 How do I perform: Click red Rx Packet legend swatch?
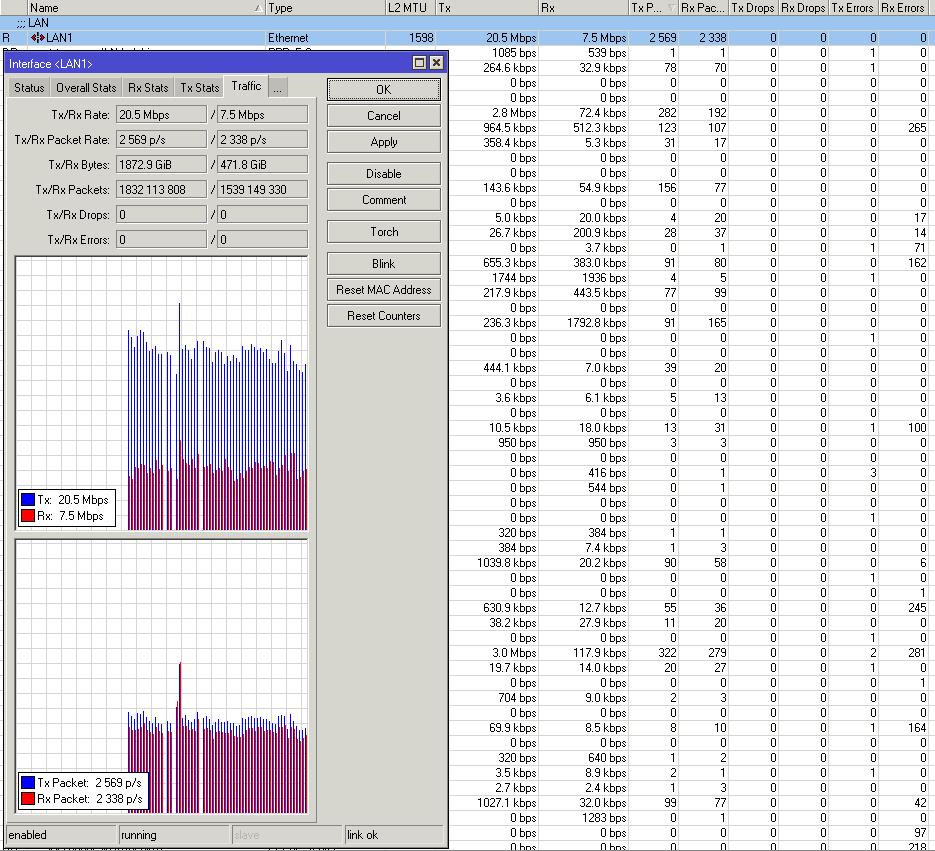point(28,799)
